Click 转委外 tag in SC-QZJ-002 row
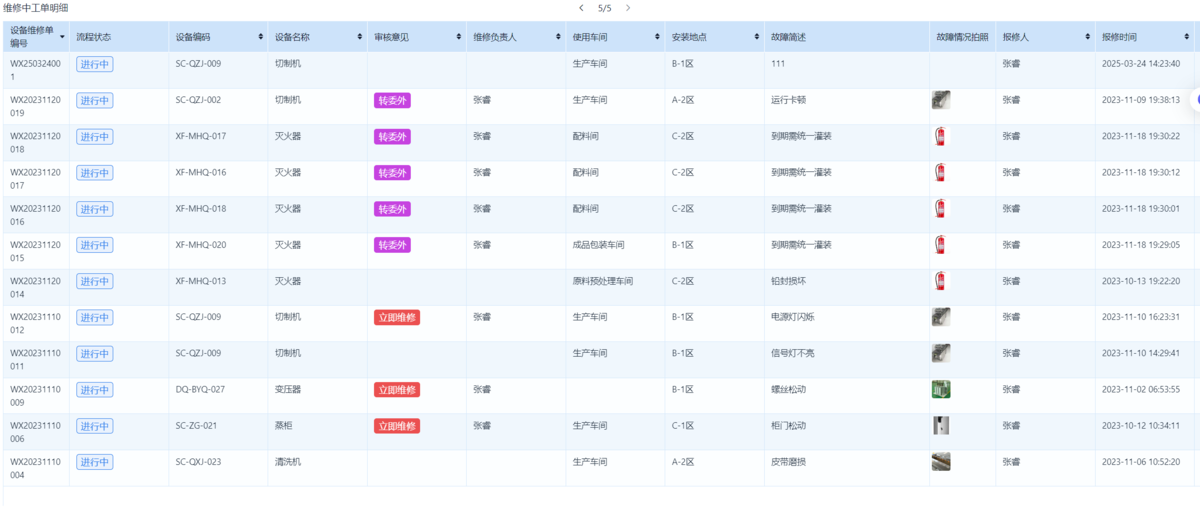Viewport: 1200px width, 507px height. coord(393,100)
